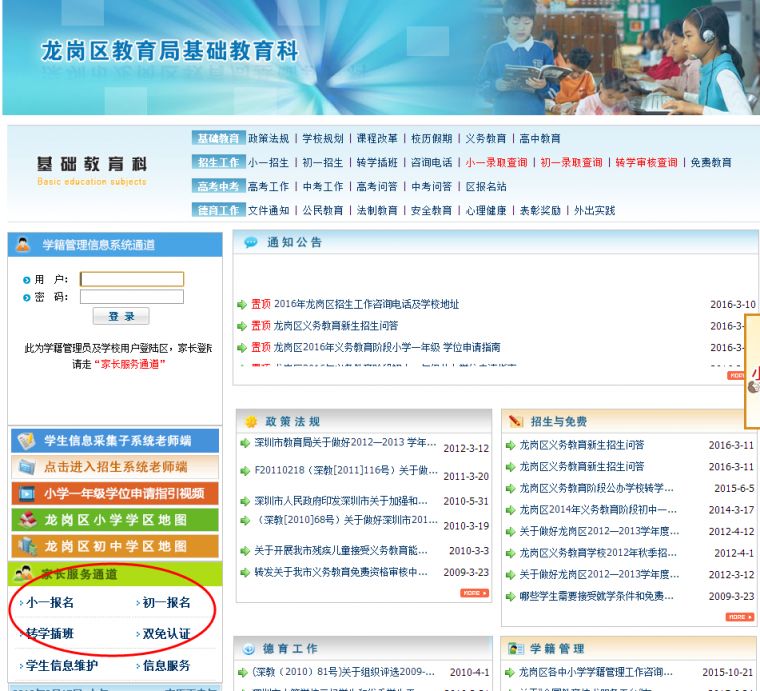Click date 2016-3-10 in 通知公告
This screenshot has height=691, width=760.
tap(732, 305)
